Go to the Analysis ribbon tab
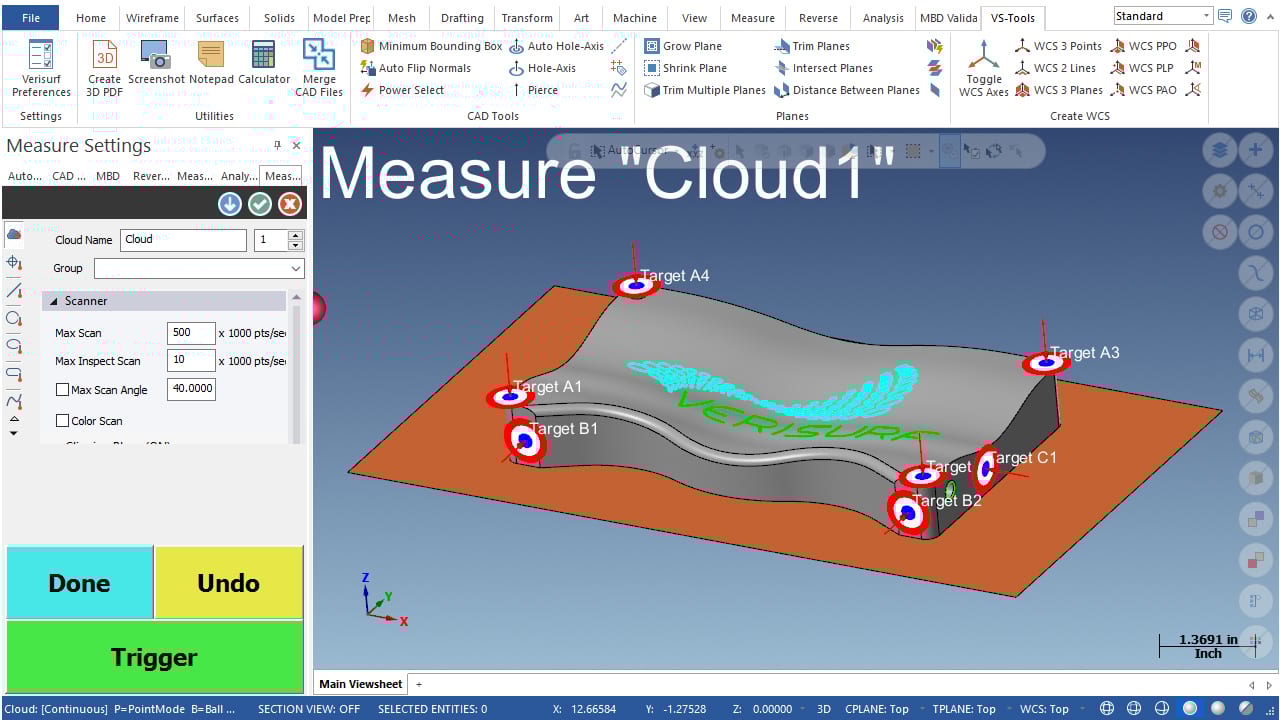 [883, 18]
